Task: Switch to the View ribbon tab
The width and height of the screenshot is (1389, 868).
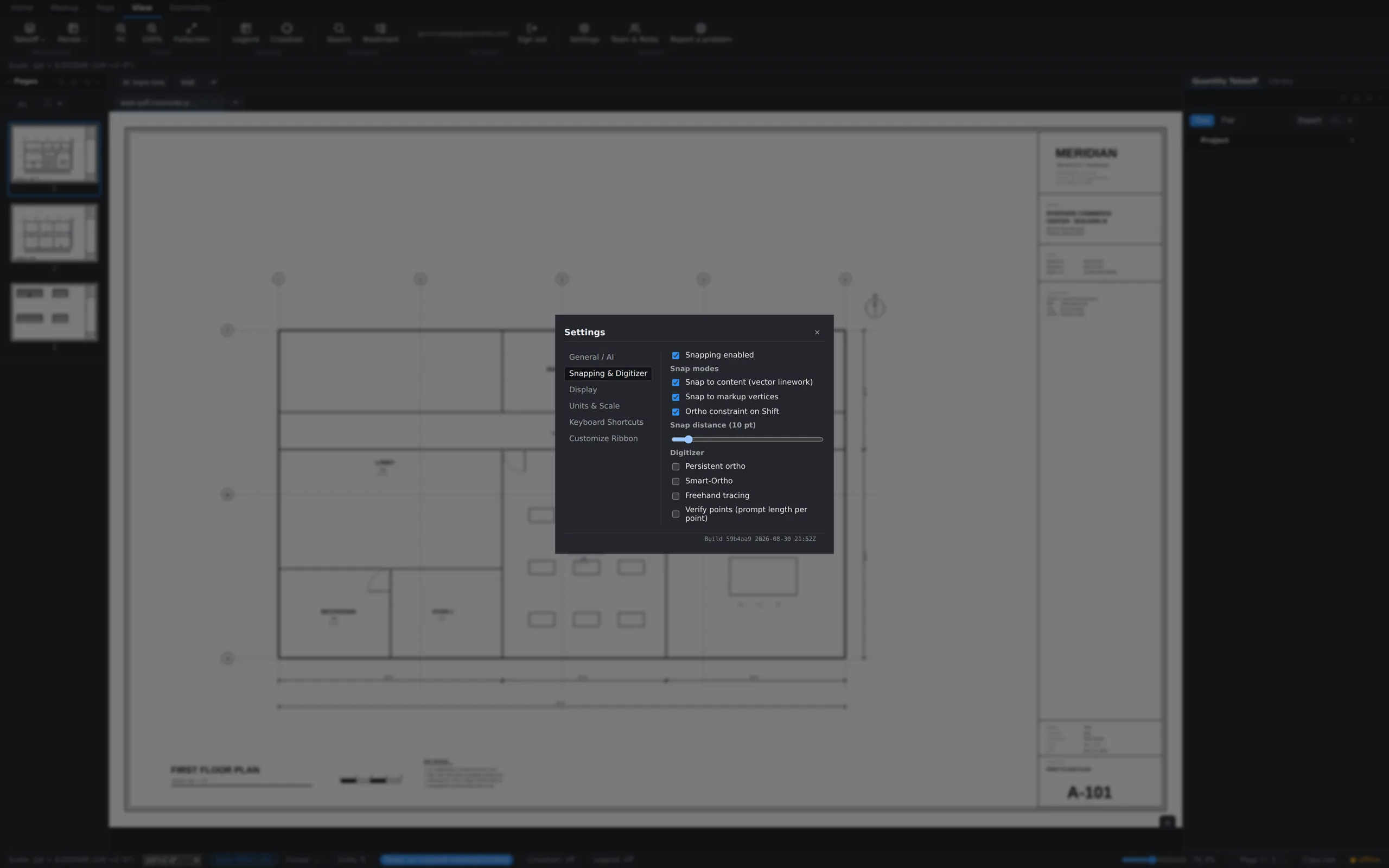Action: click(x=142, y=8)
